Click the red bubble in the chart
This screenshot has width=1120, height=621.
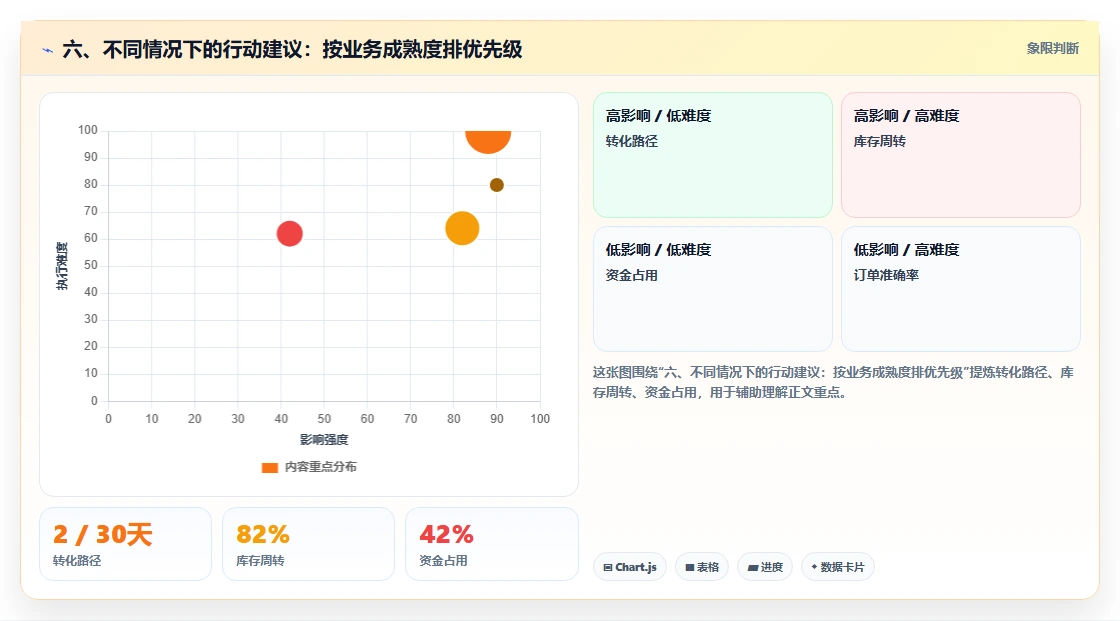pyautogui.click(x=289, y=234)
